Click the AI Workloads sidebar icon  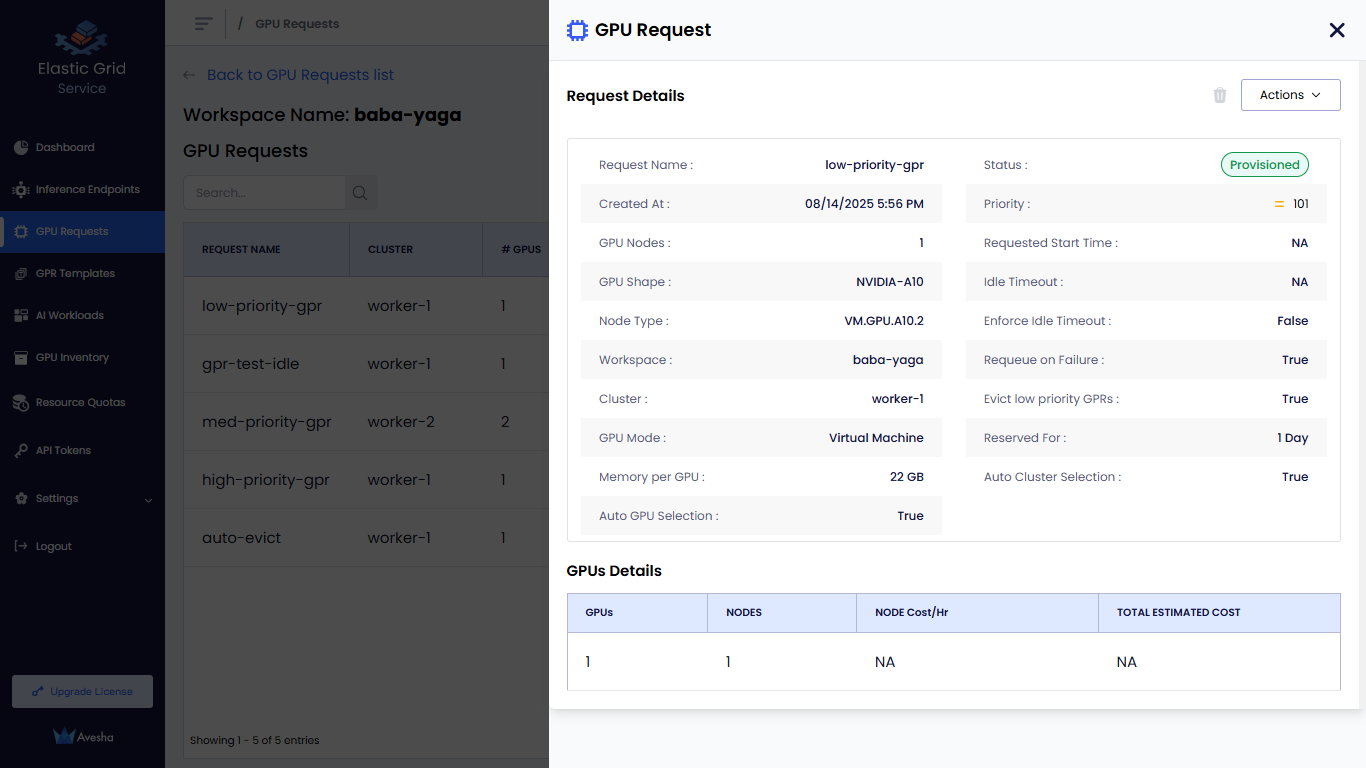[21, 315]
